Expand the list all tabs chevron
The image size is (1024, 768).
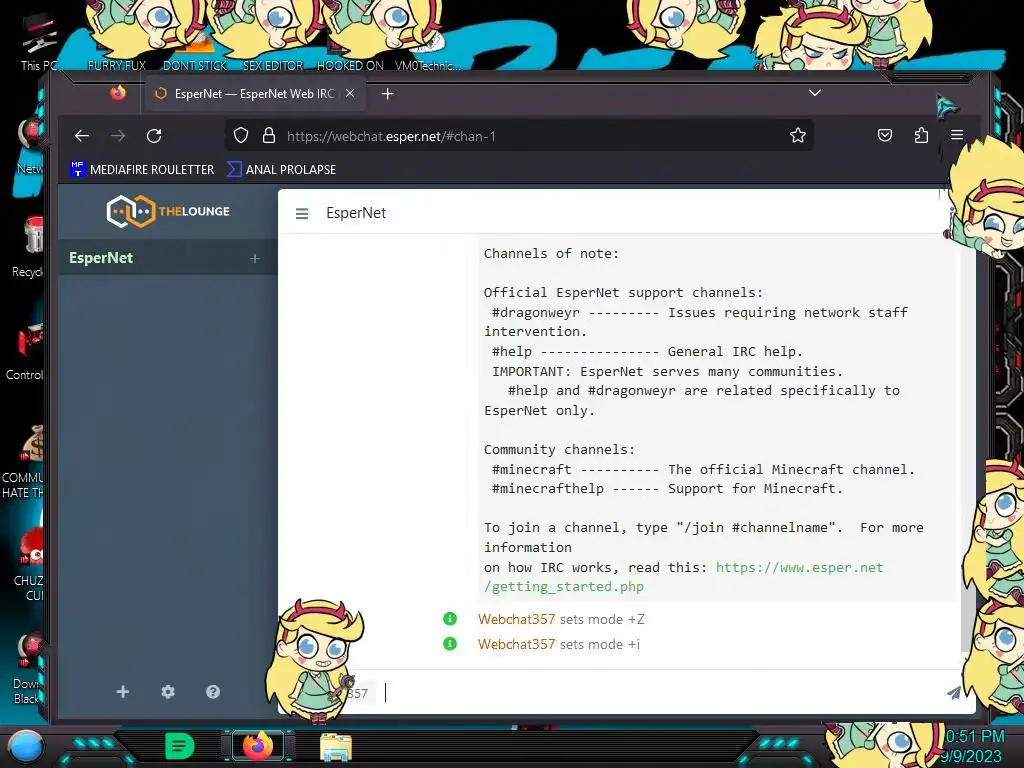(x=814, y=93)
